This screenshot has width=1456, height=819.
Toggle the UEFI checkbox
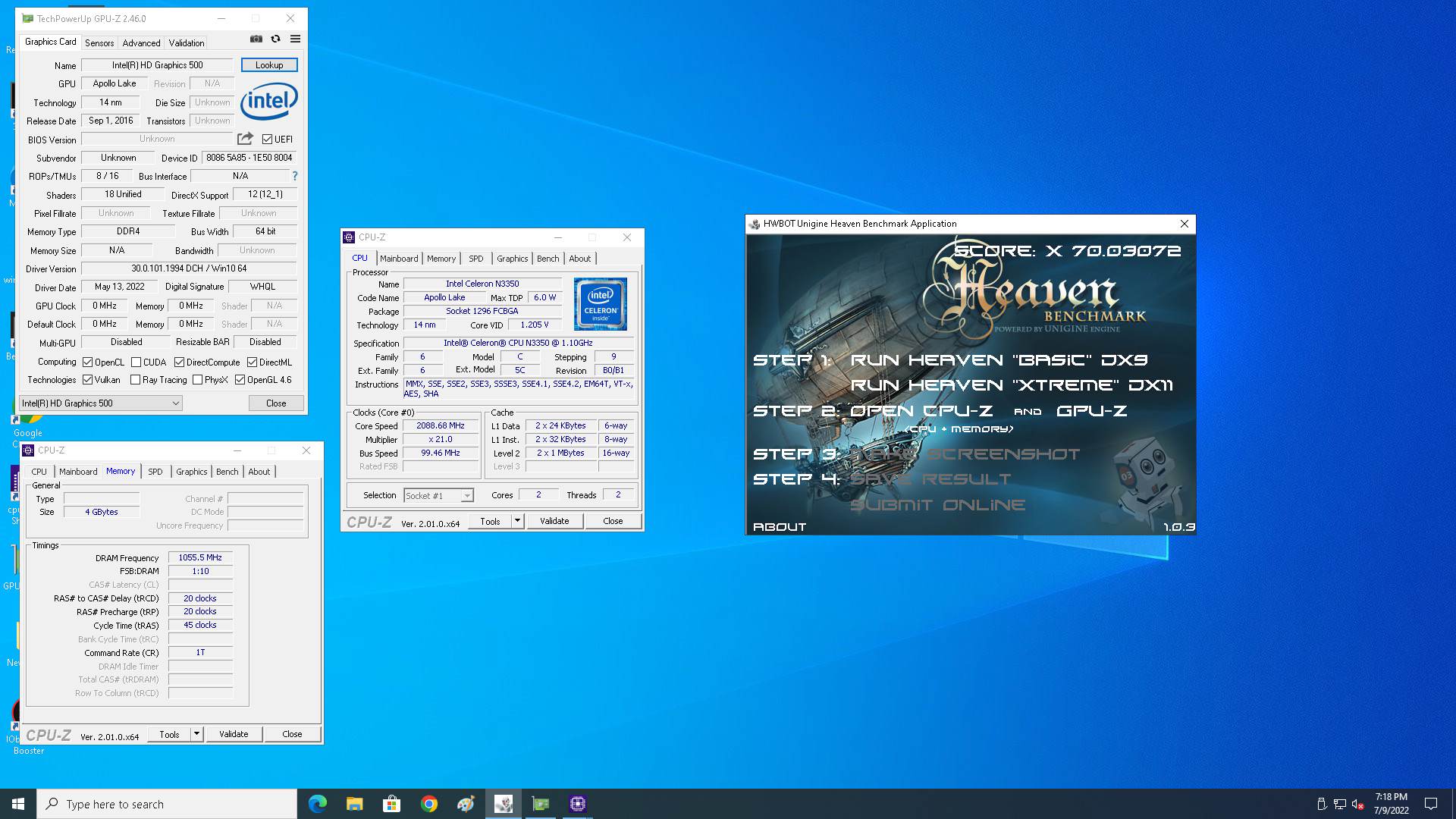pyautogui.click(x=267, y=140)
